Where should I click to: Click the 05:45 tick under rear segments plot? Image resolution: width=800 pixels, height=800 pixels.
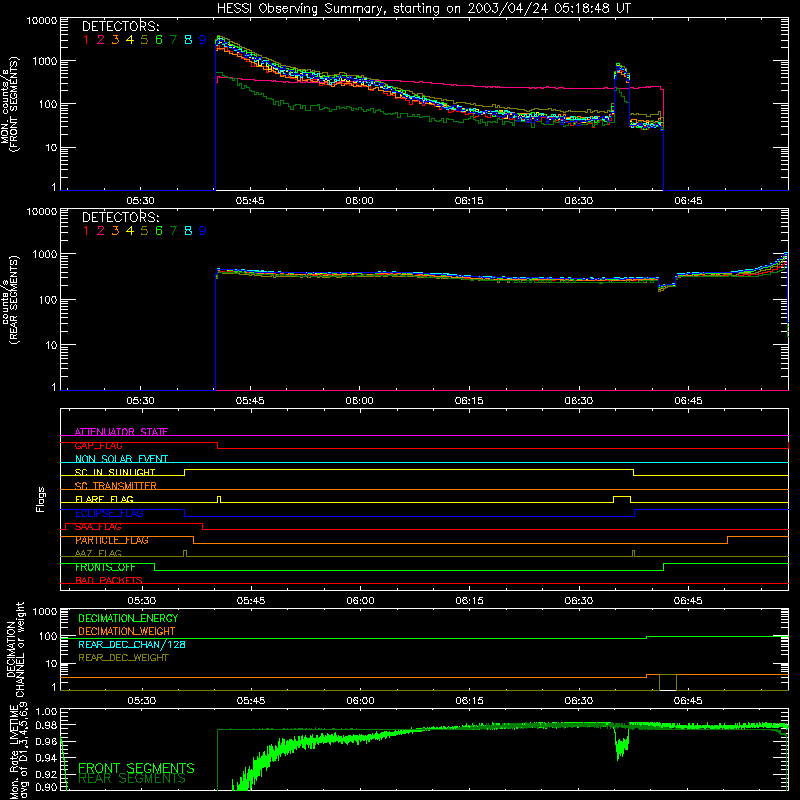(x=250, y=401)
